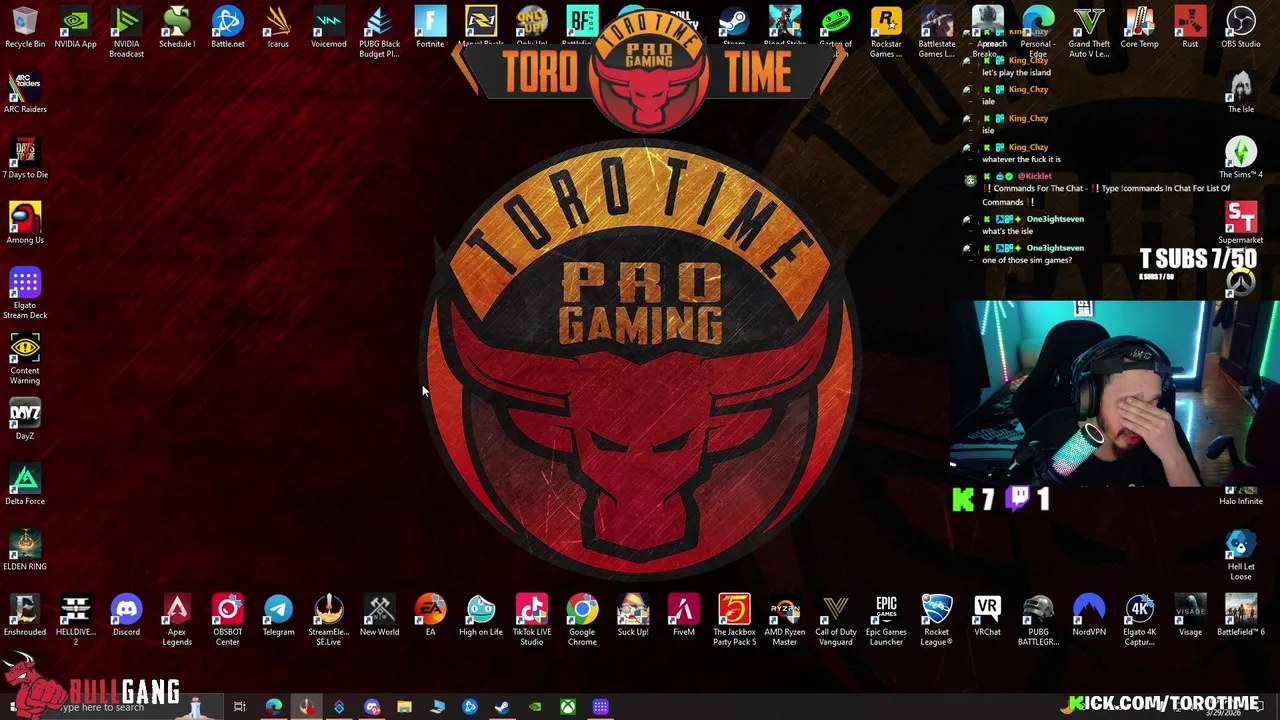
Task: Launch TikTok LIVE Studio shortcut
Action: coord(531,620)
